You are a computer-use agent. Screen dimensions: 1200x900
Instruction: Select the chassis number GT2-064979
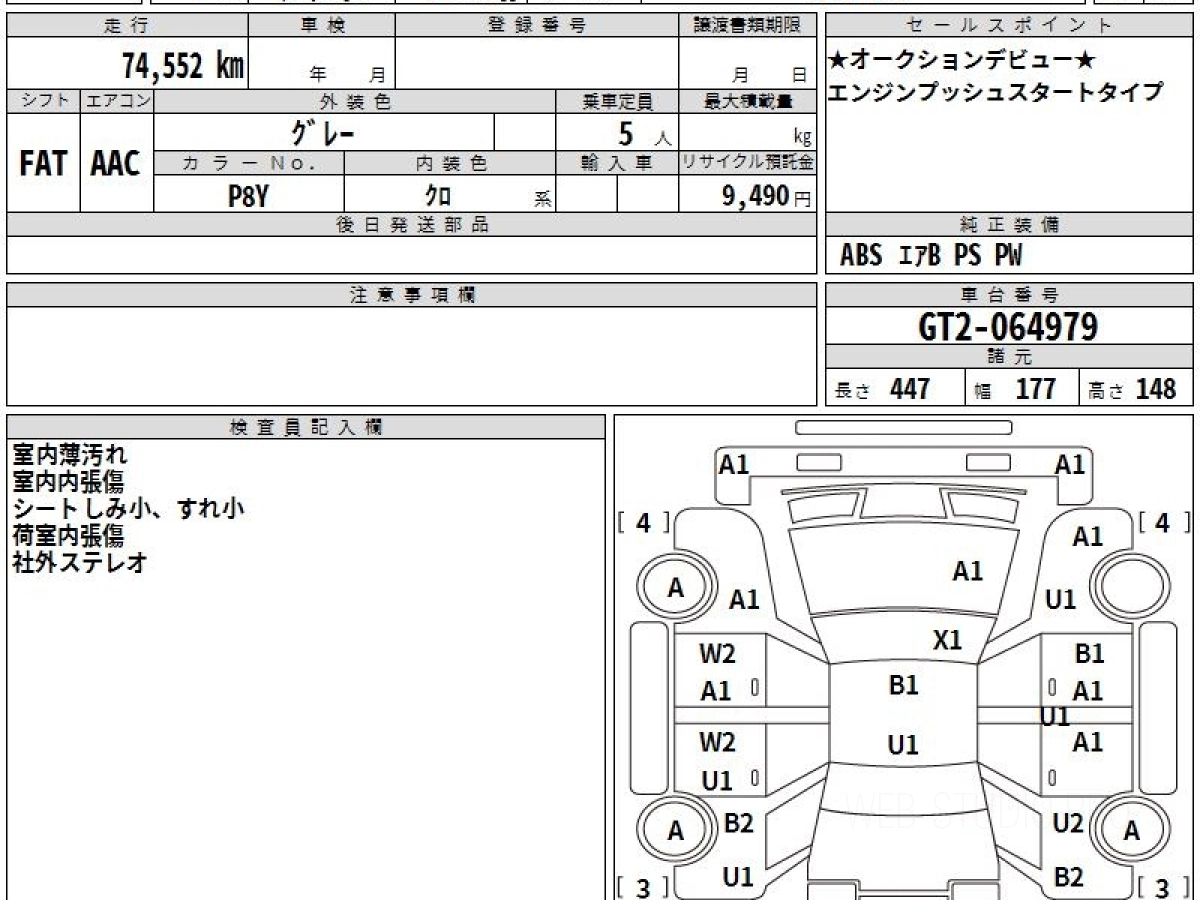coord(1008,326)
